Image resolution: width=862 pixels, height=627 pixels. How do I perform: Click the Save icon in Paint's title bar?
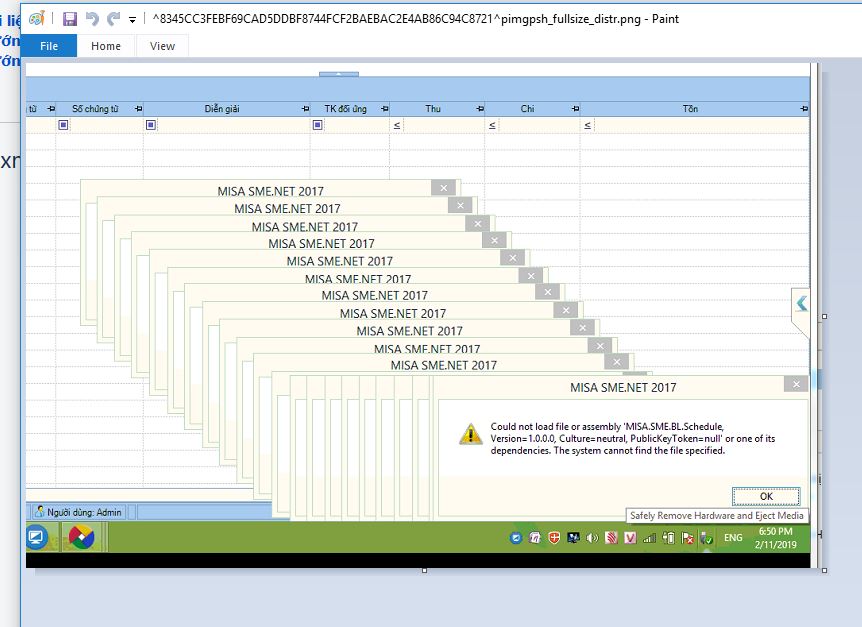(70, 19)
